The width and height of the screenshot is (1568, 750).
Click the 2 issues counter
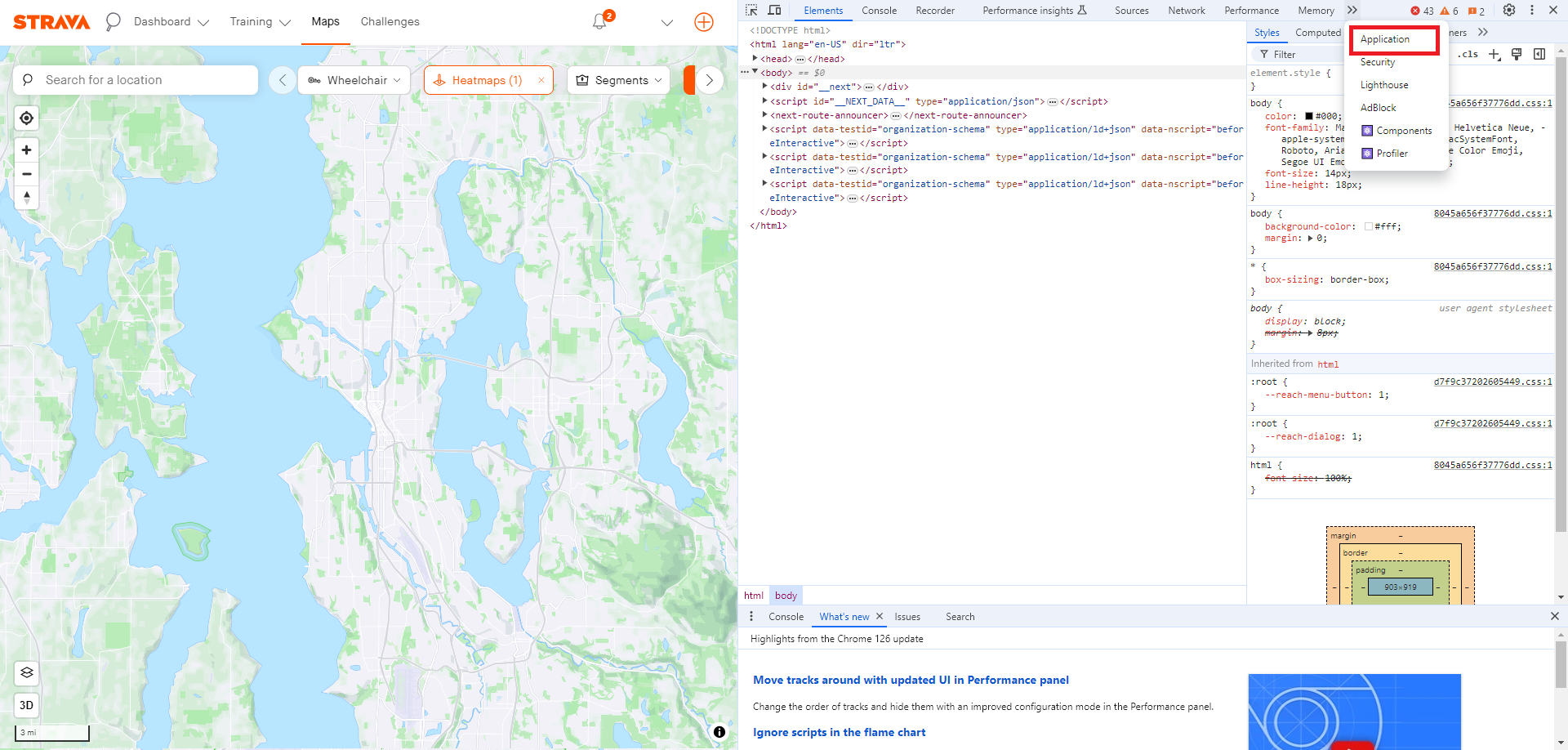click(1477, 11)
